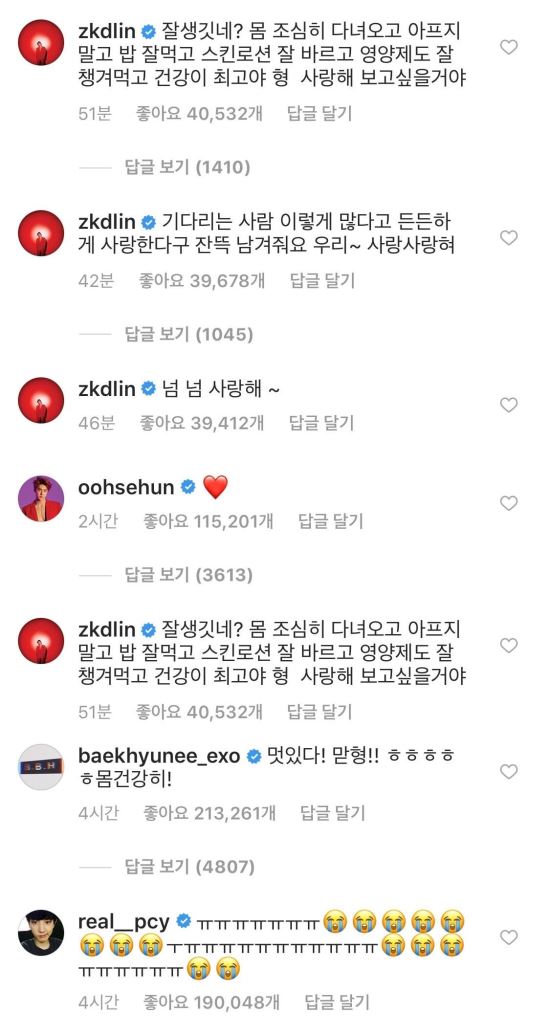550x1035 pixels.
Task: Like baekhyunee_exo's comment with heart icon
Action: [x=508, y=771]
